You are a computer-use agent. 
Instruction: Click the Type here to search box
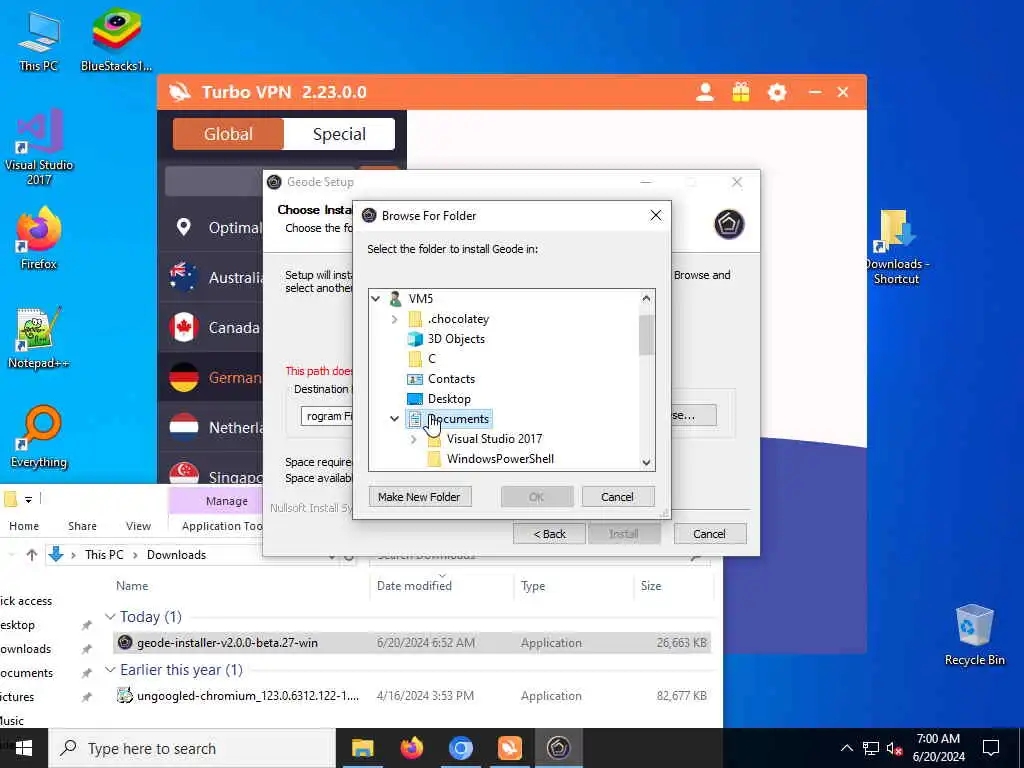[192, 748]
